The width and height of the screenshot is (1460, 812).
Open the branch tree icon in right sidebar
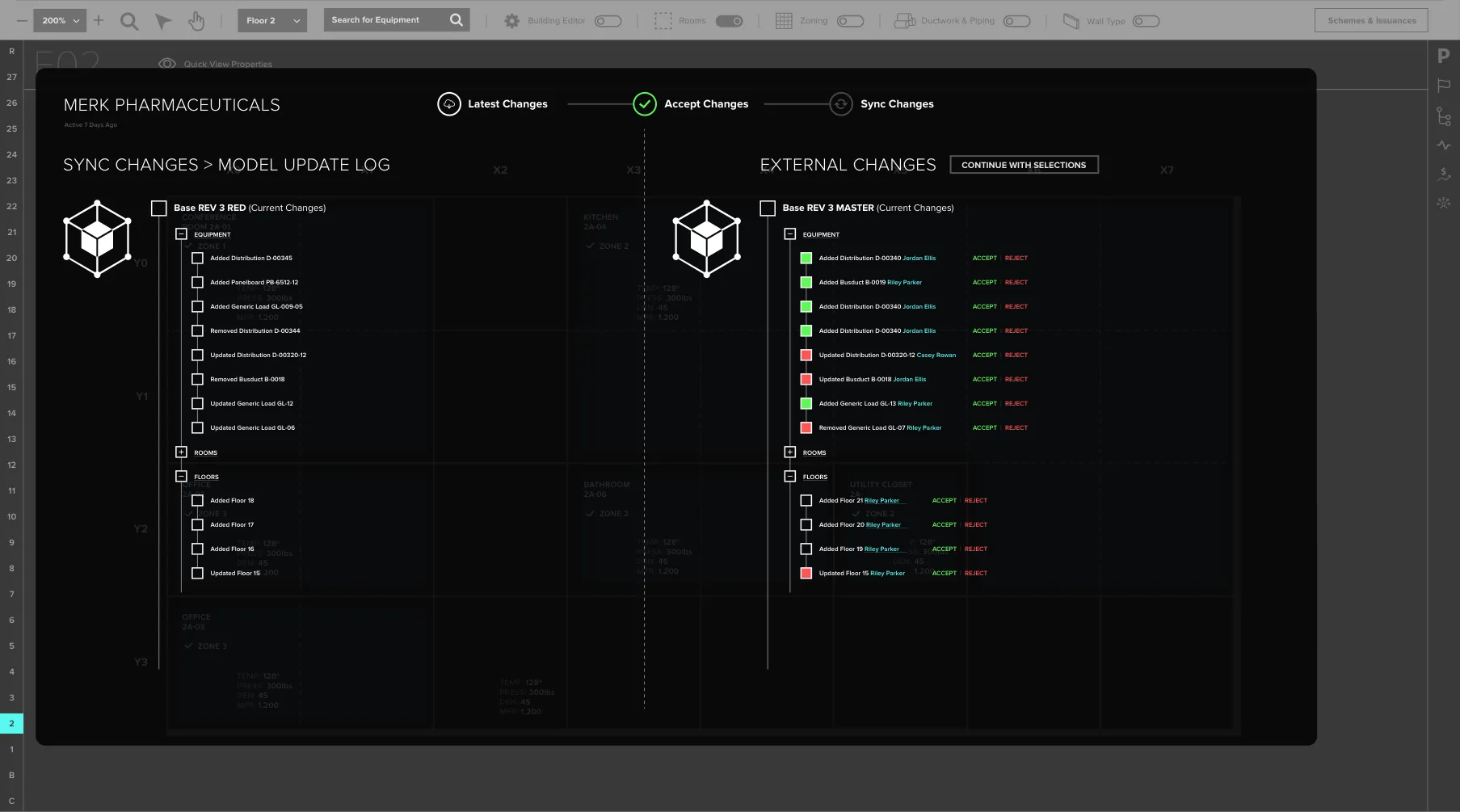click(1444, 116)
